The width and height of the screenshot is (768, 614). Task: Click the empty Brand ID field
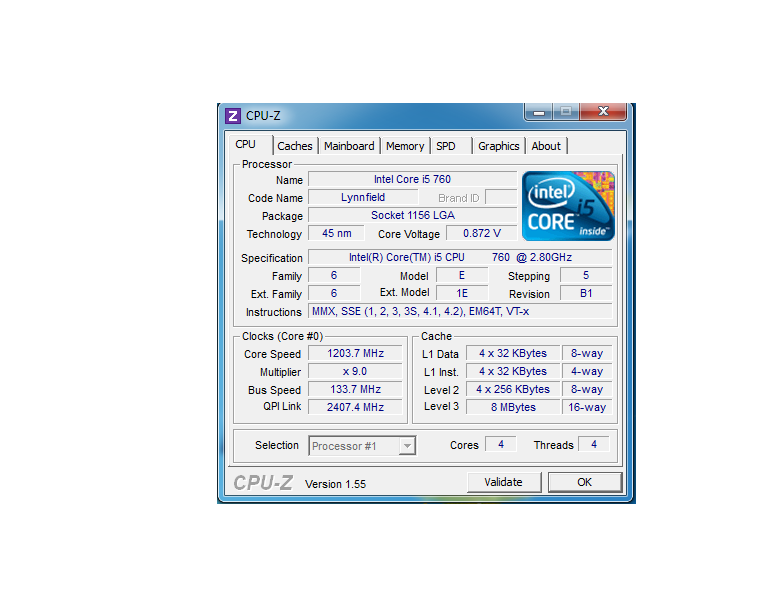(501, 197)
